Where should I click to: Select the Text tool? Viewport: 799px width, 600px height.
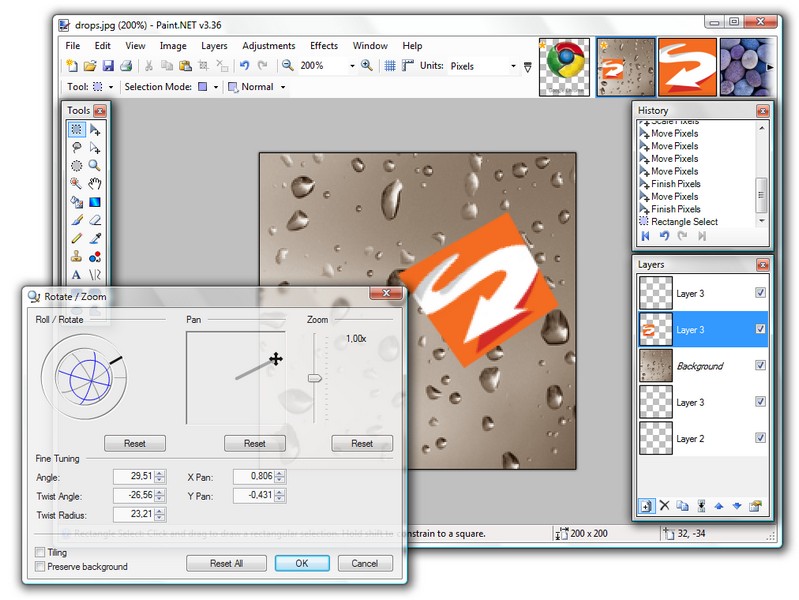(x=76, y=275)
